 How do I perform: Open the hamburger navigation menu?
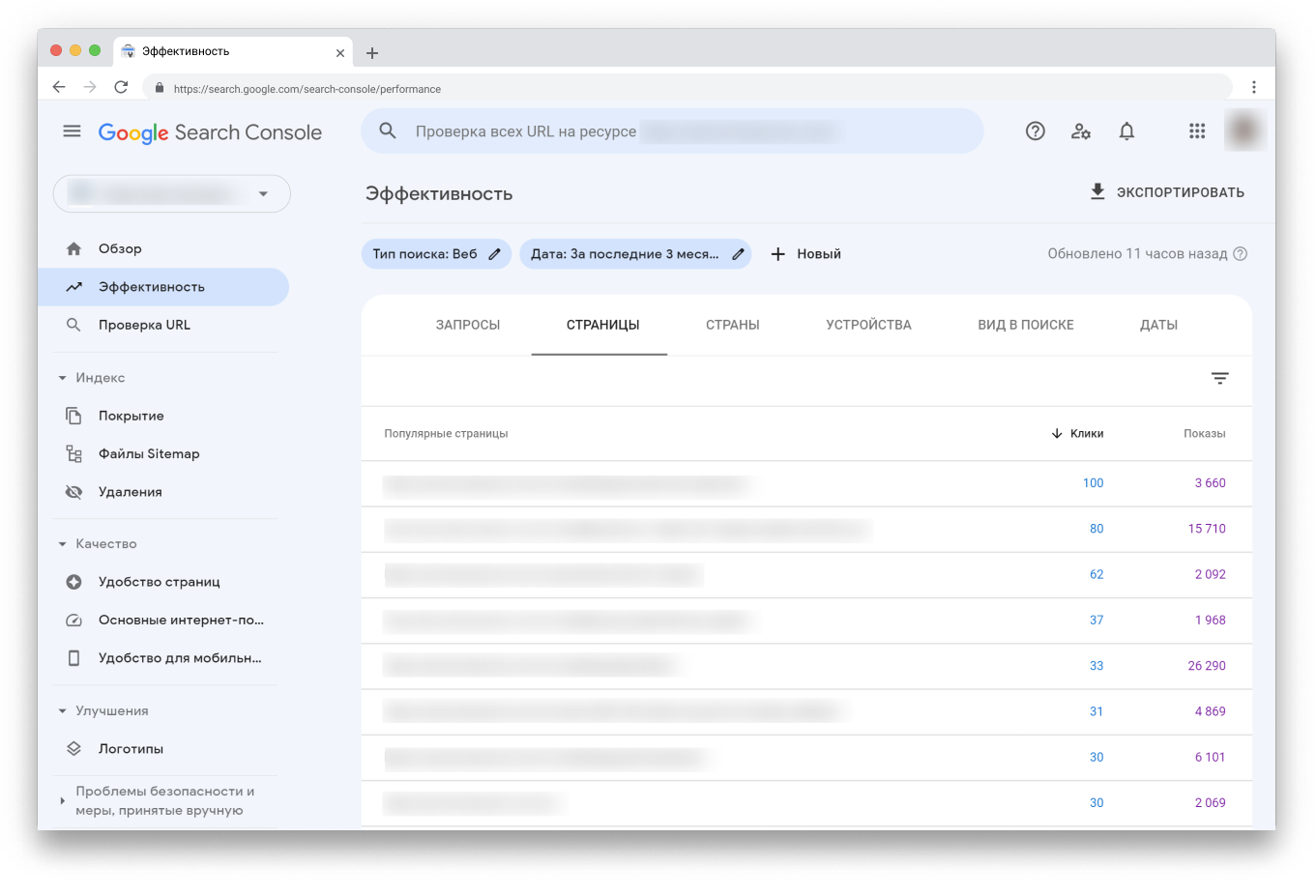click(x=72, y=130)
